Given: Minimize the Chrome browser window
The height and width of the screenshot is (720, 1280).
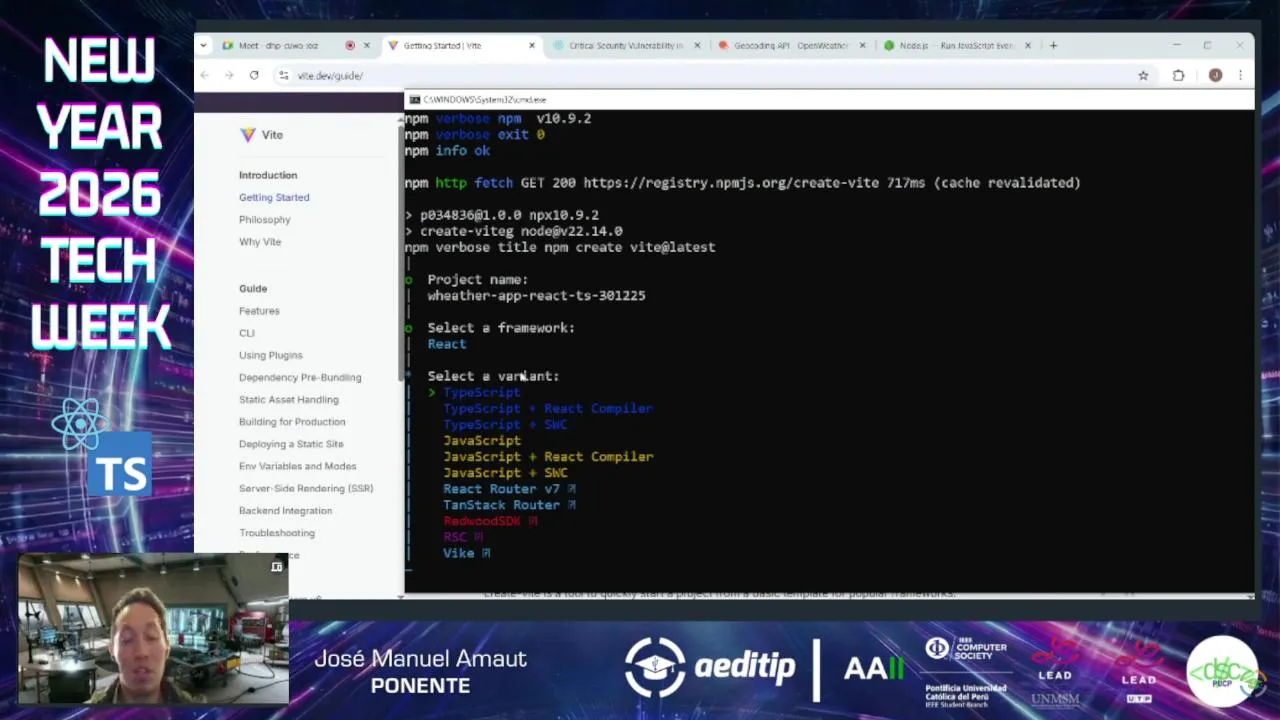Looking at the screenshot, I should (1176, 45).
